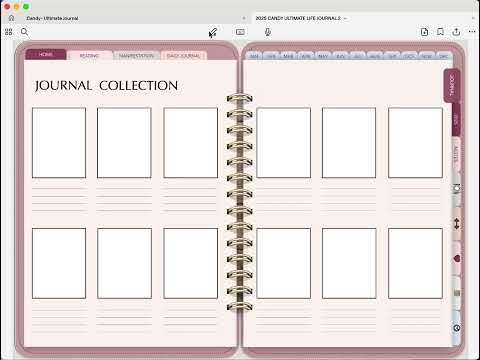This screenshot has width=480, height=360.
Task: Jump to the MAR month tab
Action: tap(288, 56)
